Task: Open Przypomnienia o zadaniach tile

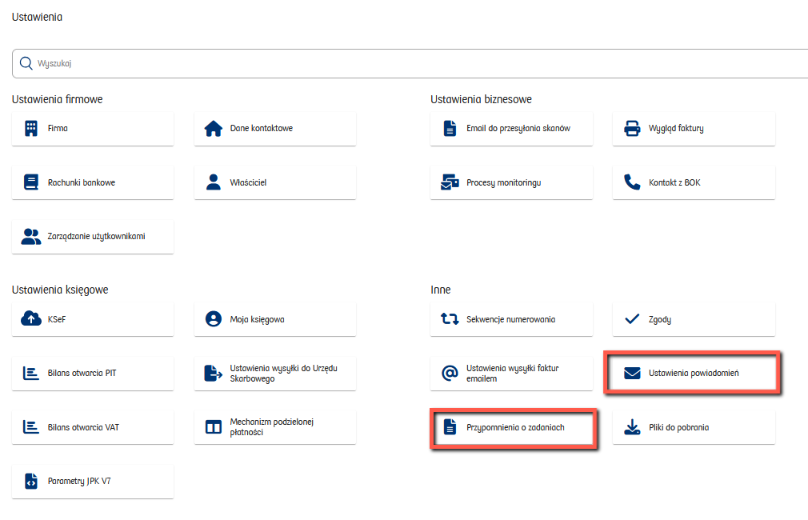Action: click(x=512, y=427)
